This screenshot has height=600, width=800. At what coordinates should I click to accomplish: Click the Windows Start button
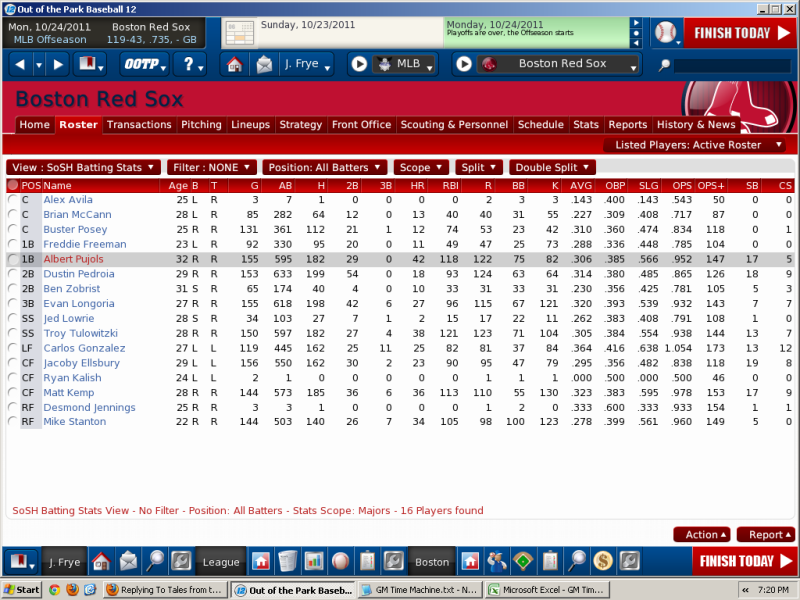(x=21, y=590)
